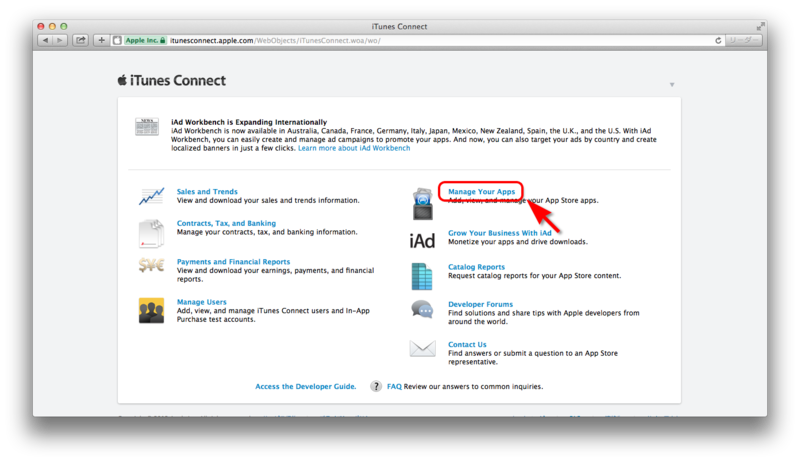Click the iAd Workbench is Expanding Internationally headline
This screenshot has width=800, height=462.
(249, 122)
